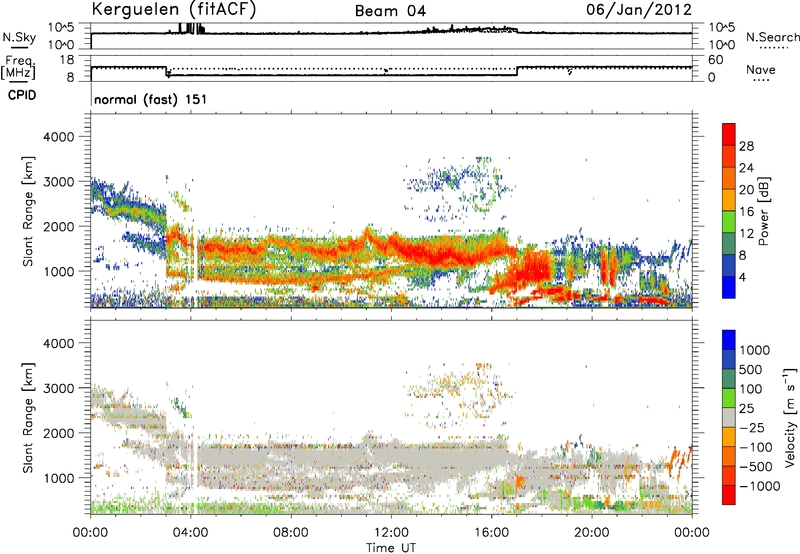Click the 'Kerguelen (fitACF)' title text
The height and width of the screenshot is (554, 800).
coord(173,9)
